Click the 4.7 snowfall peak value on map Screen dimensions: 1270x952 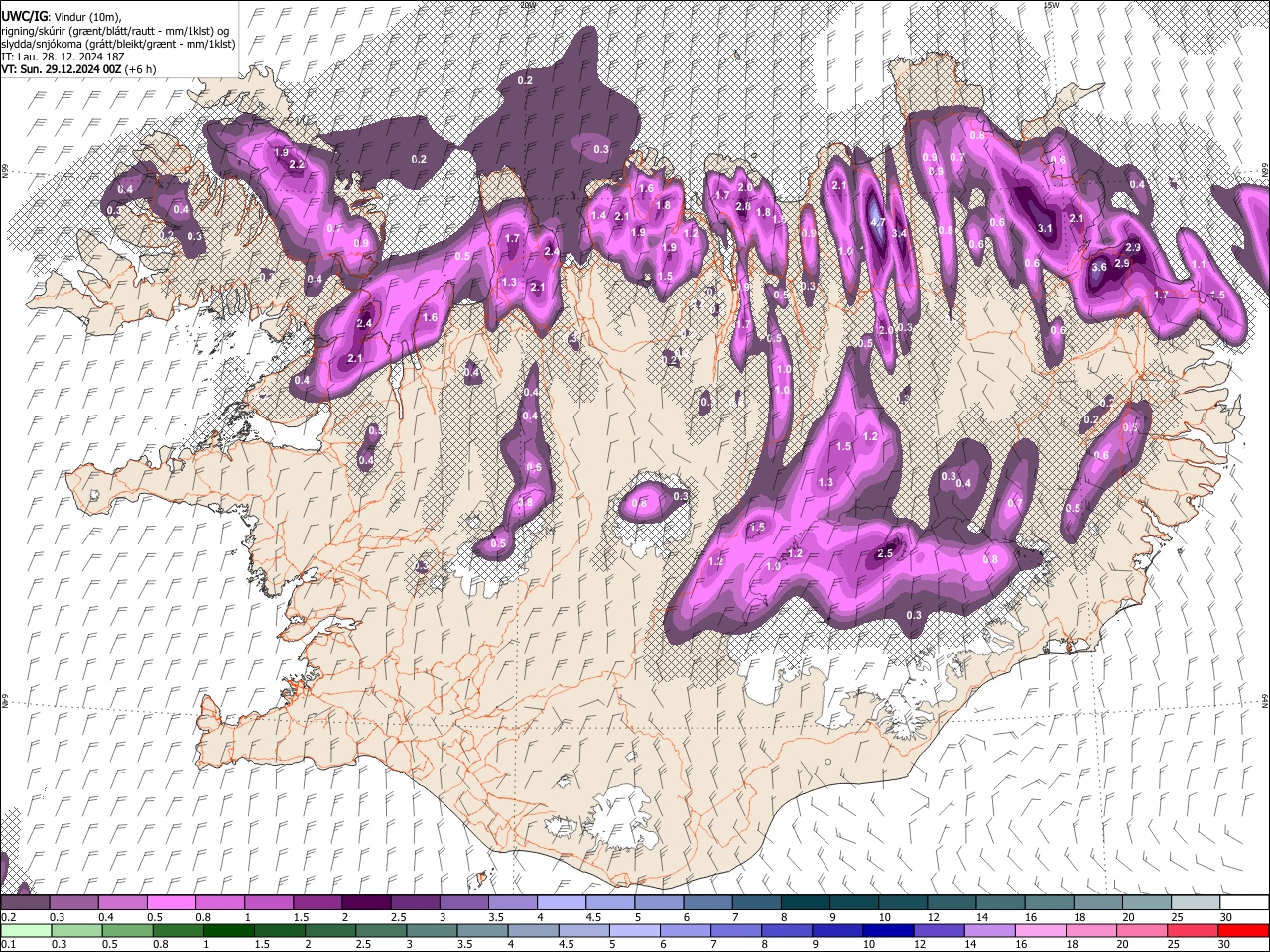(x=877, y=223)
